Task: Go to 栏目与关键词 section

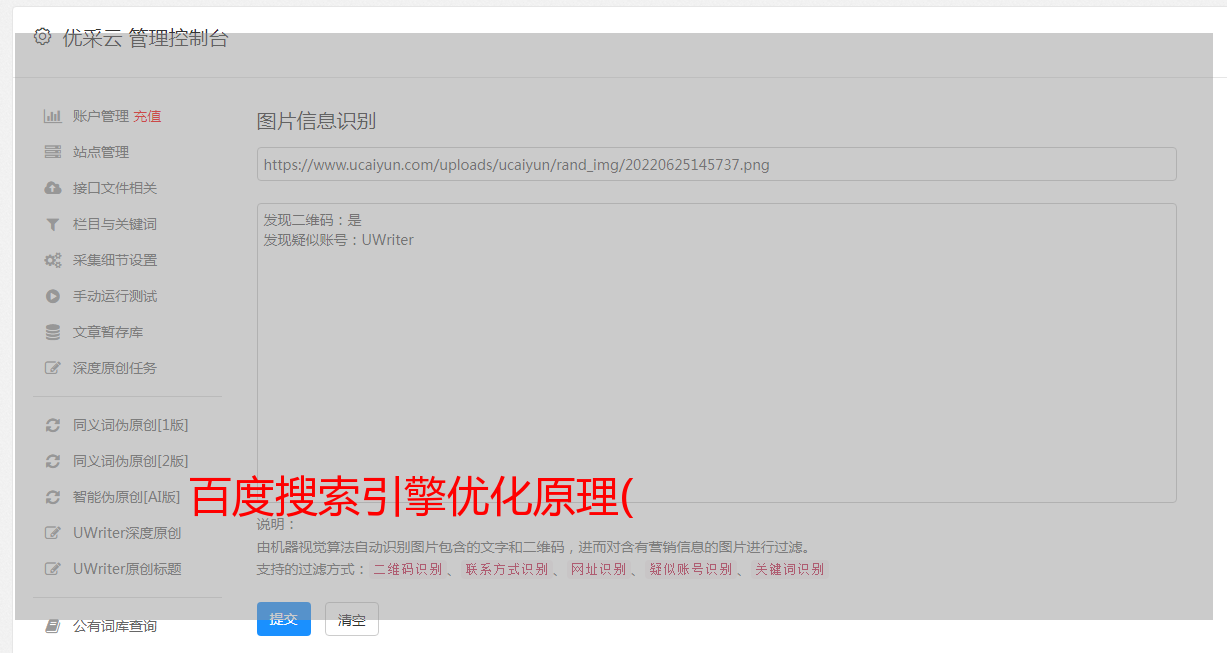Action: point(115,224)
